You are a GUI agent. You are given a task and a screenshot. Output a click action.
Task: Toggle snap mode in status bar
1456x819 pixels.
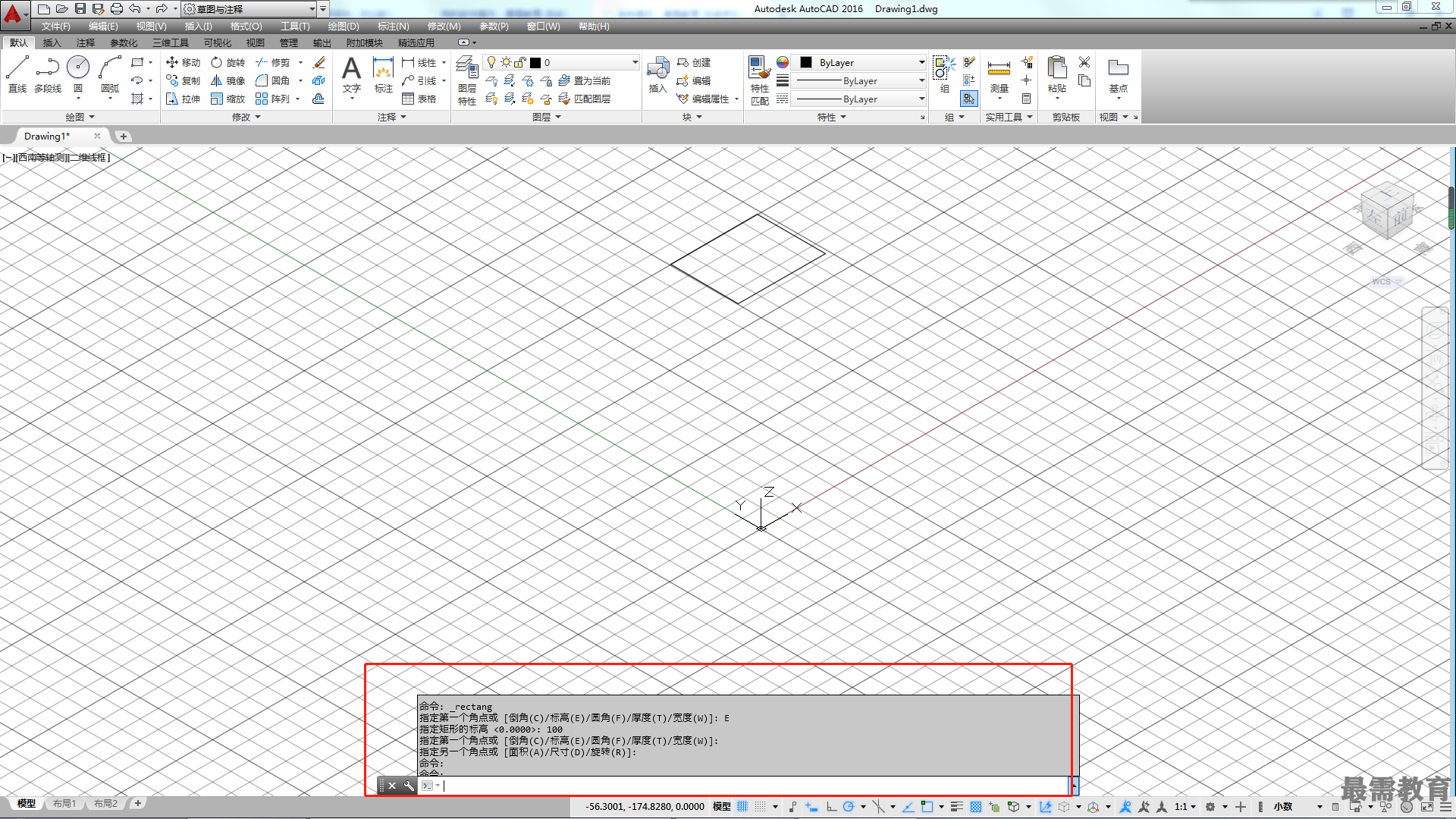click(761, 806)
